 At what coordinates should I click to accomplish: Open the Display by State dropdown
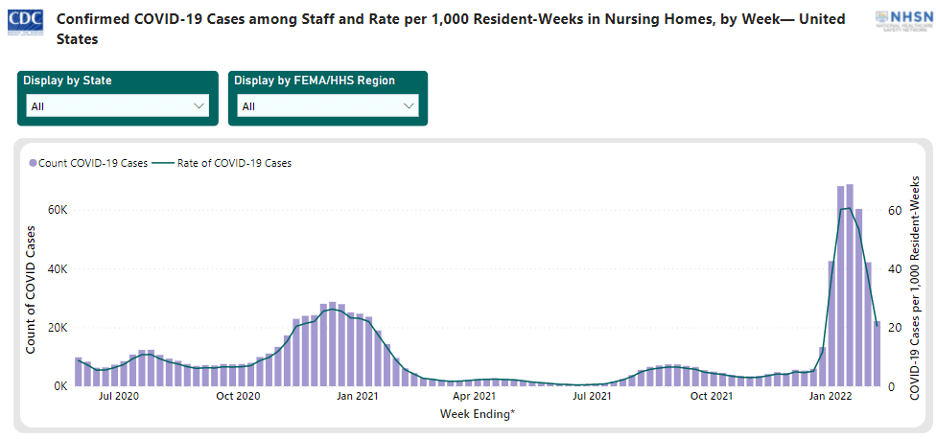[116, 106]
